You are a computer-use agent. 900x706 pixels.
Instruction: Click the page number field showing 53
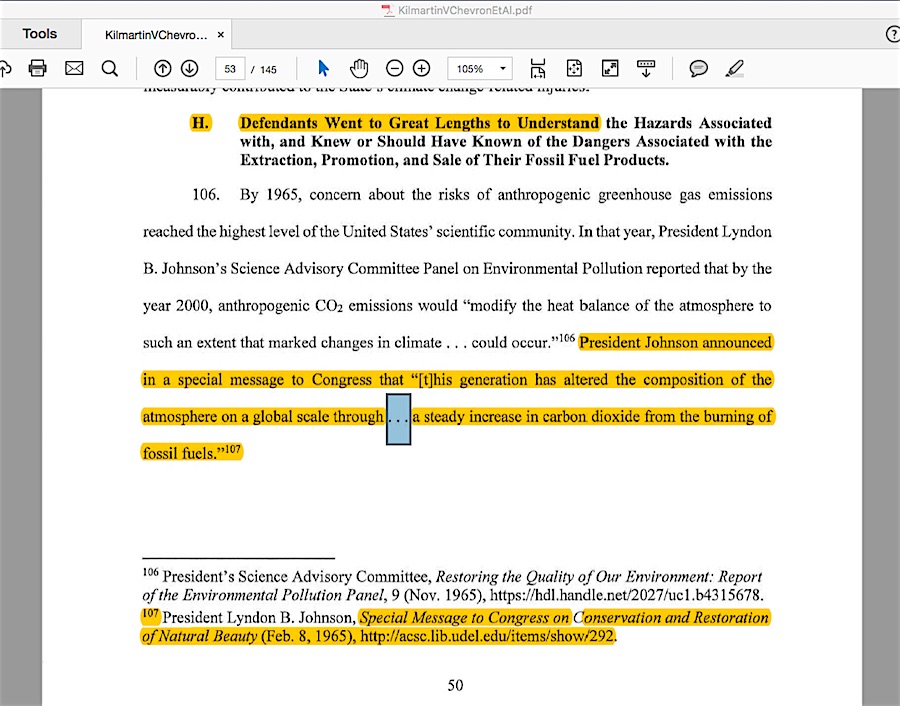pyautogui.click(x=230, y=69)
